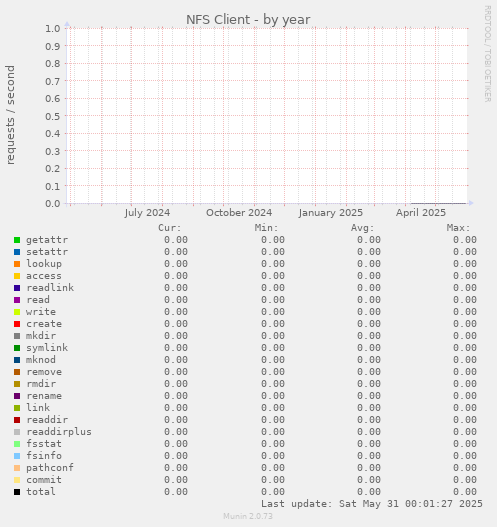
Task: Click the blue setattr legend swatch
Action: tap(17, 252)
